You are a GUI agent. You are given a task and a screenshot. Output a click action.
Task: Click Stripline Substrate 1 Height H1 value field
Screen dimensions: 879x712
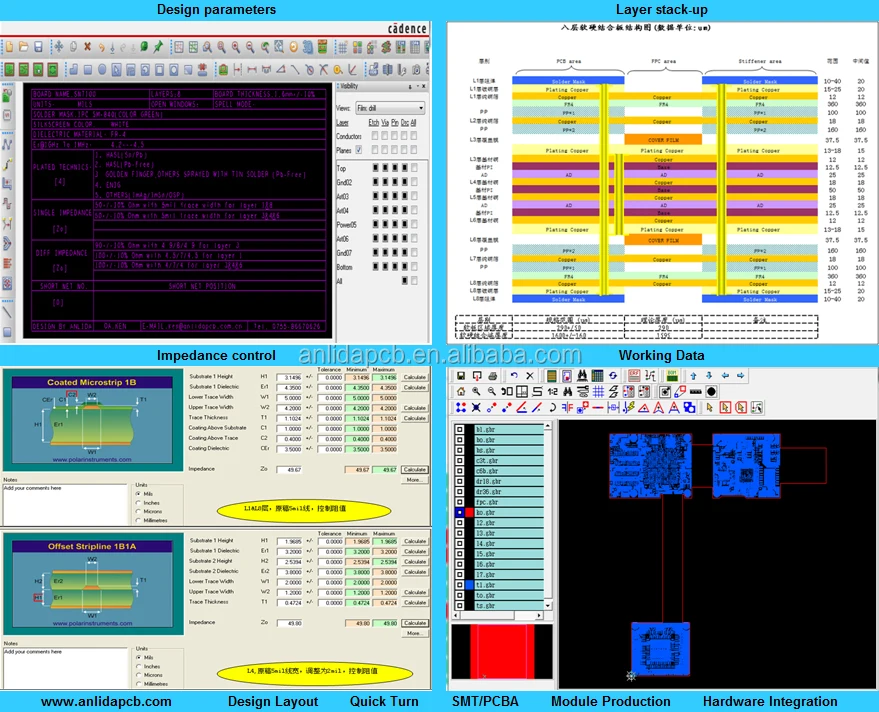[x=289, y=542]
